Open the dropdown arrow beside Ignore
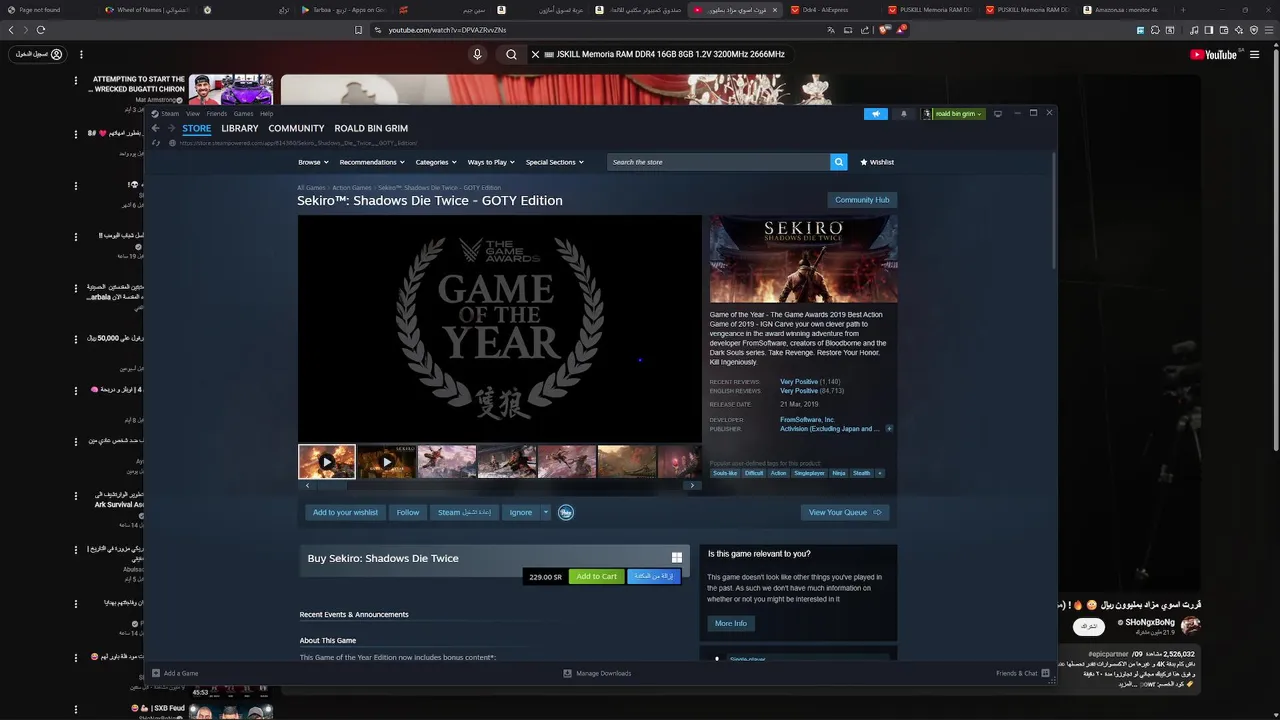This screenshot has height=720, width=1280. [545, 512]
